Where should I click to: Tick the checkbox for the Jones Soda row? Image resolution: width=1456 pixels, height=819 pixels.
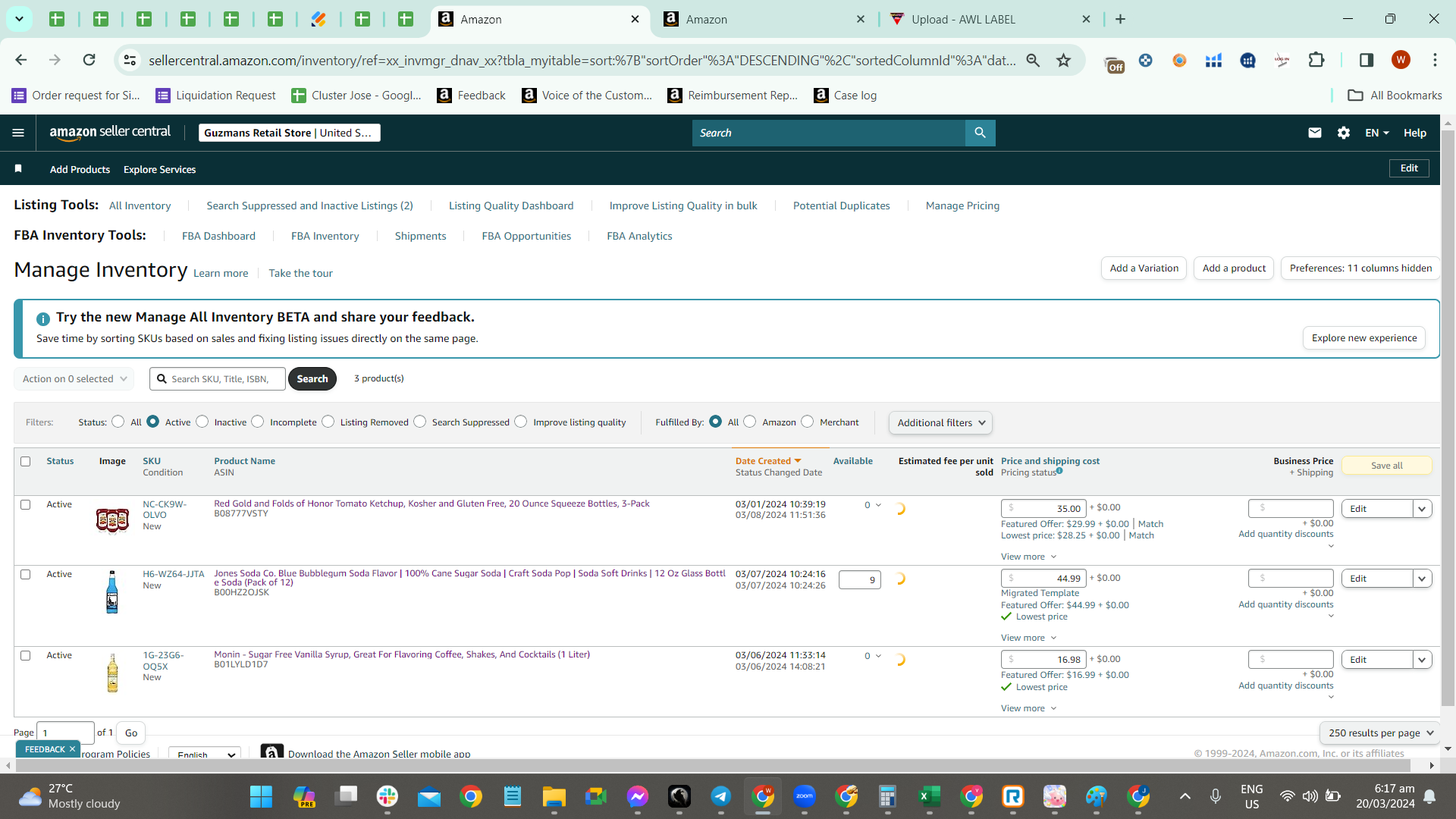(26, 574)
